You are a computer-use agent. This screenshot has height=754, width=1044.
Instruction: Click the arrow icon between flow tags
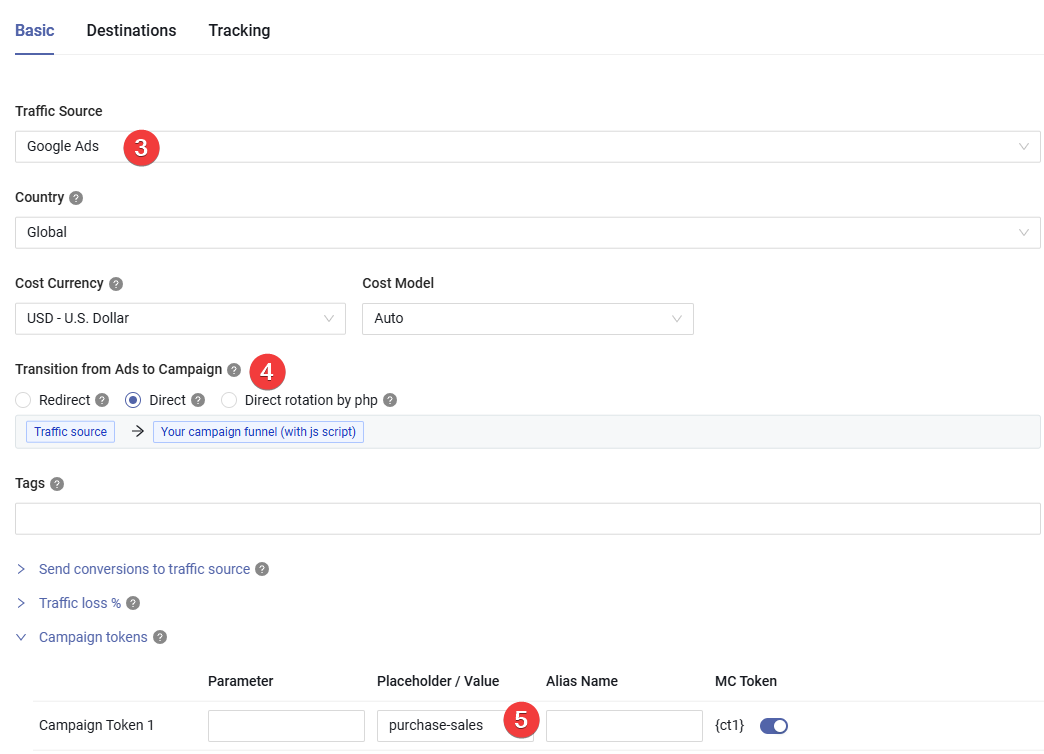pos(138,432)
